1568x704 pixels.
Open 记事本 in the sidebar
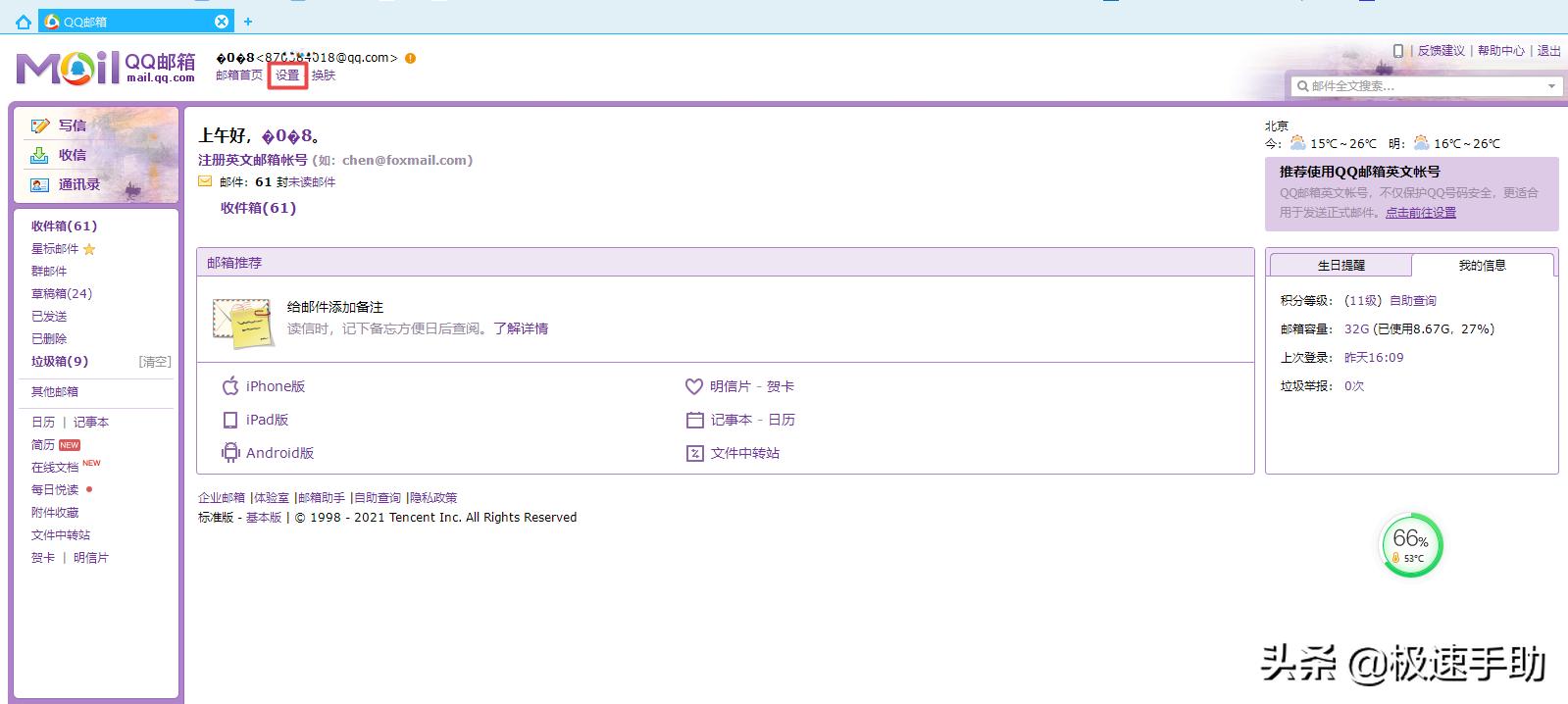coord(91,423)
